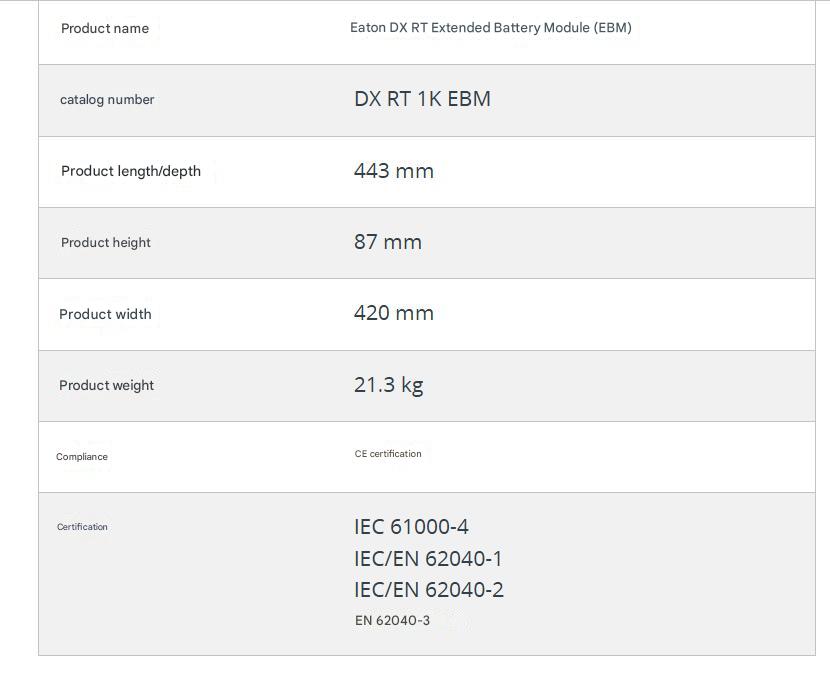Click the catalog value 'DX RT 1K EBM'
The height and width of the screenshot is (694, 830).
point(422,99)
